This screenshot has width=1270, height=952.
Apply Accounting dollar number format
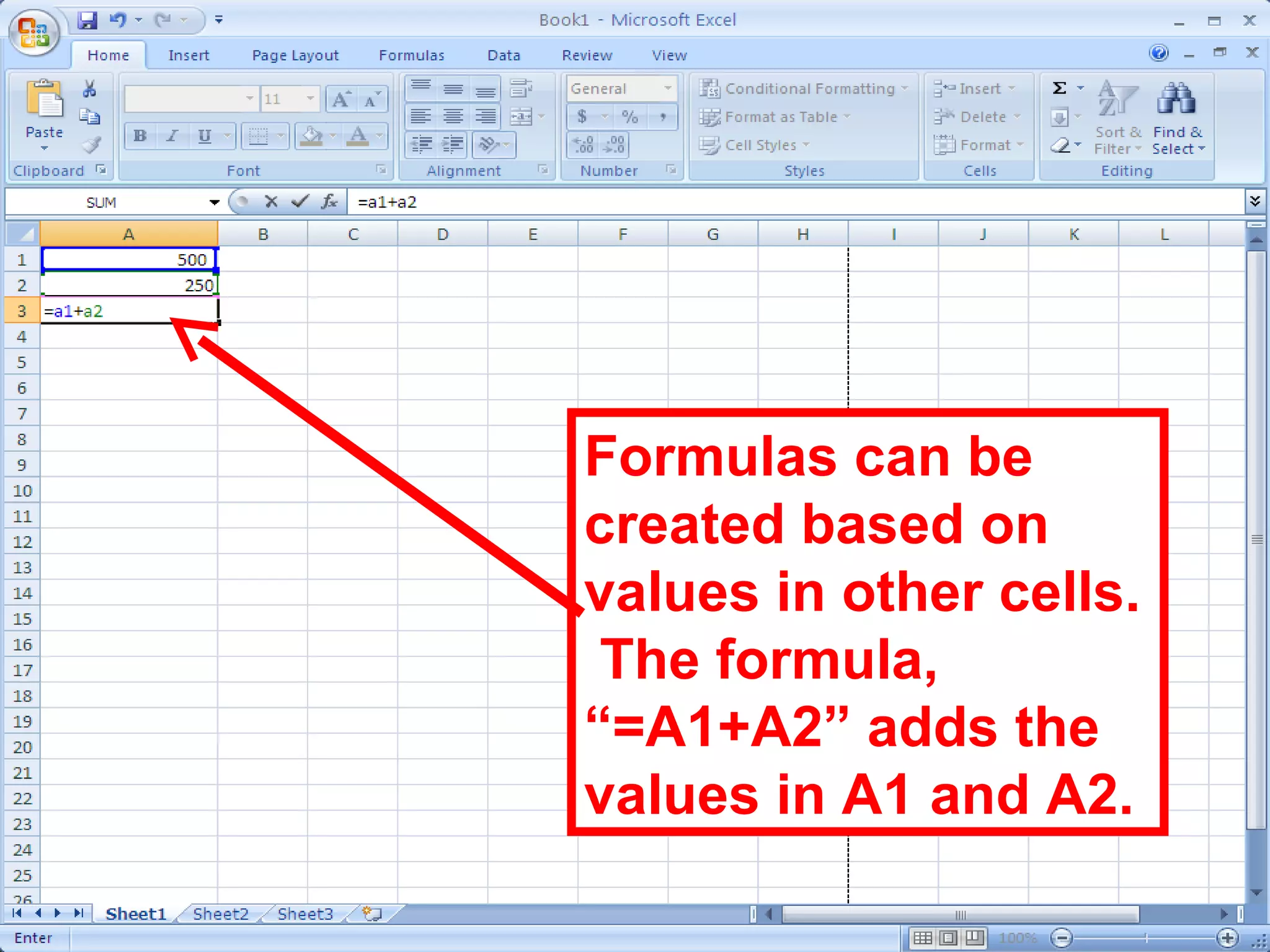point(582,117)
